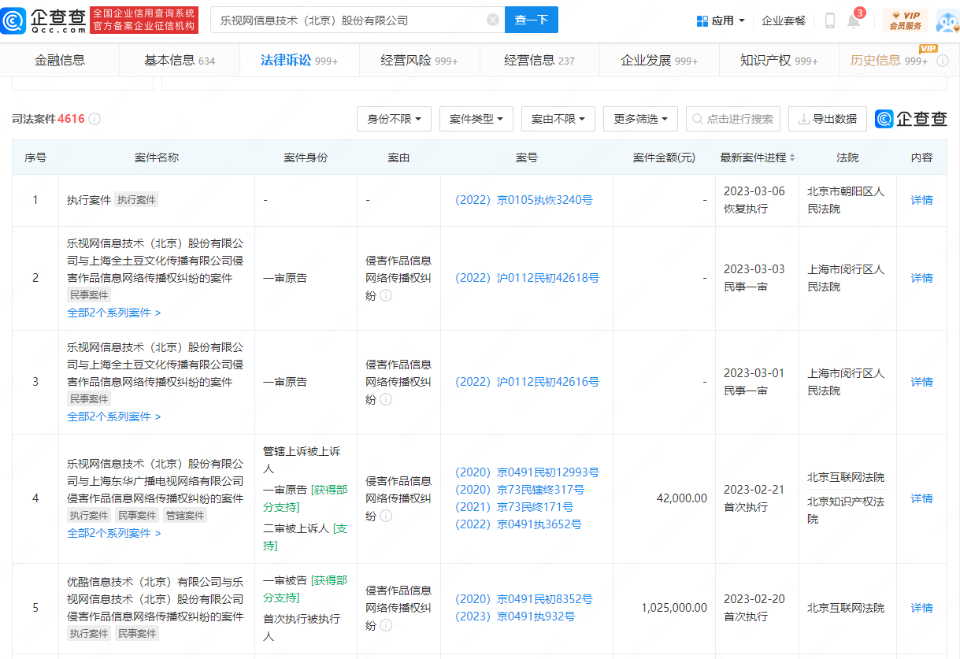Open case (2022)京0491执3652号
Image resolution: width=960 pixels, height=659 pixels.
point(518,524)
